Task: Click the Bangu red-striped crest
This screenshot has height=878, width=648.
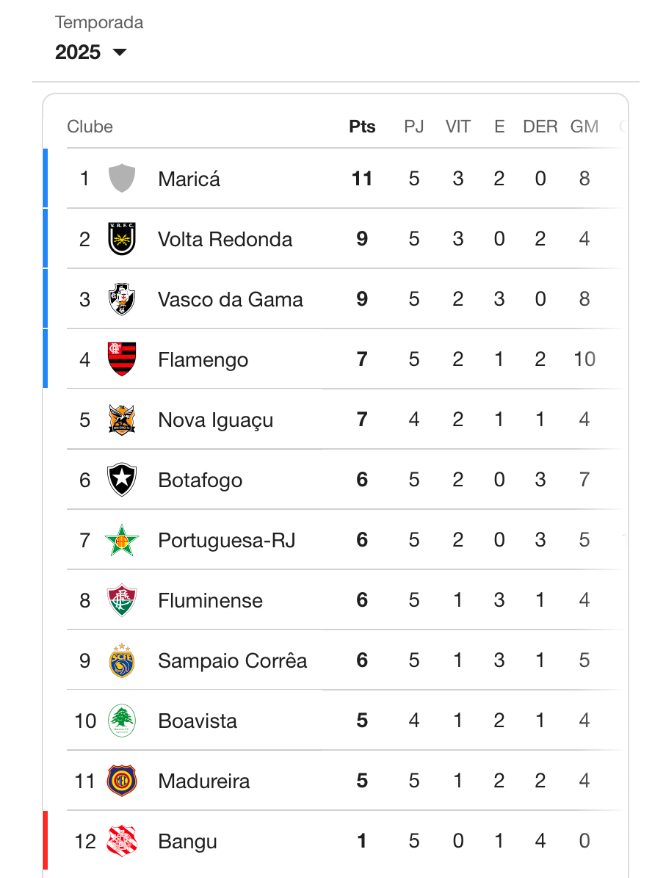Action: (x=122, y=841)
